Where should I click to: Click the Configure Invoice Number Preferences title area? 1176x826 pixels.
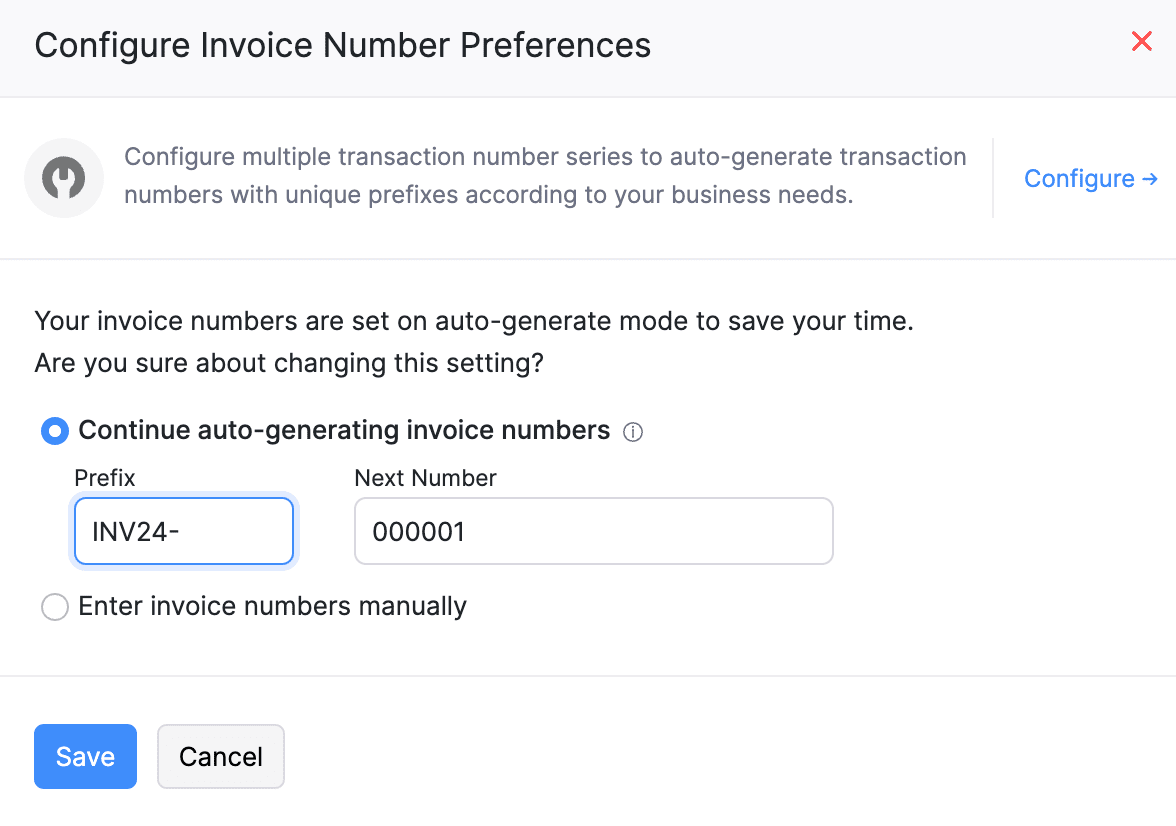tap(343, 45)
